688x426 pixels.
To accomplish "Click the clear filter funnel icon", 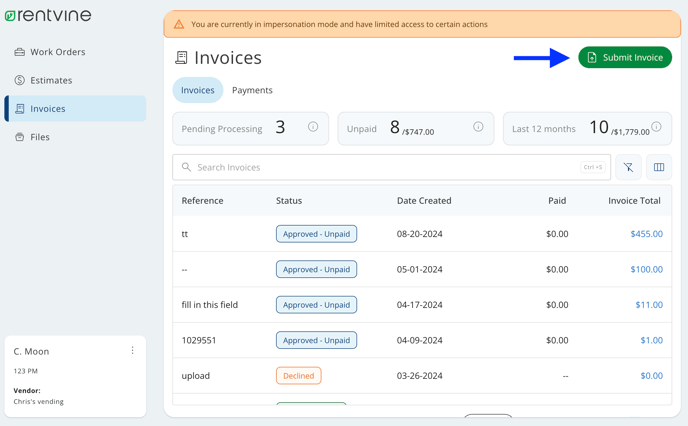I will 628,167.
